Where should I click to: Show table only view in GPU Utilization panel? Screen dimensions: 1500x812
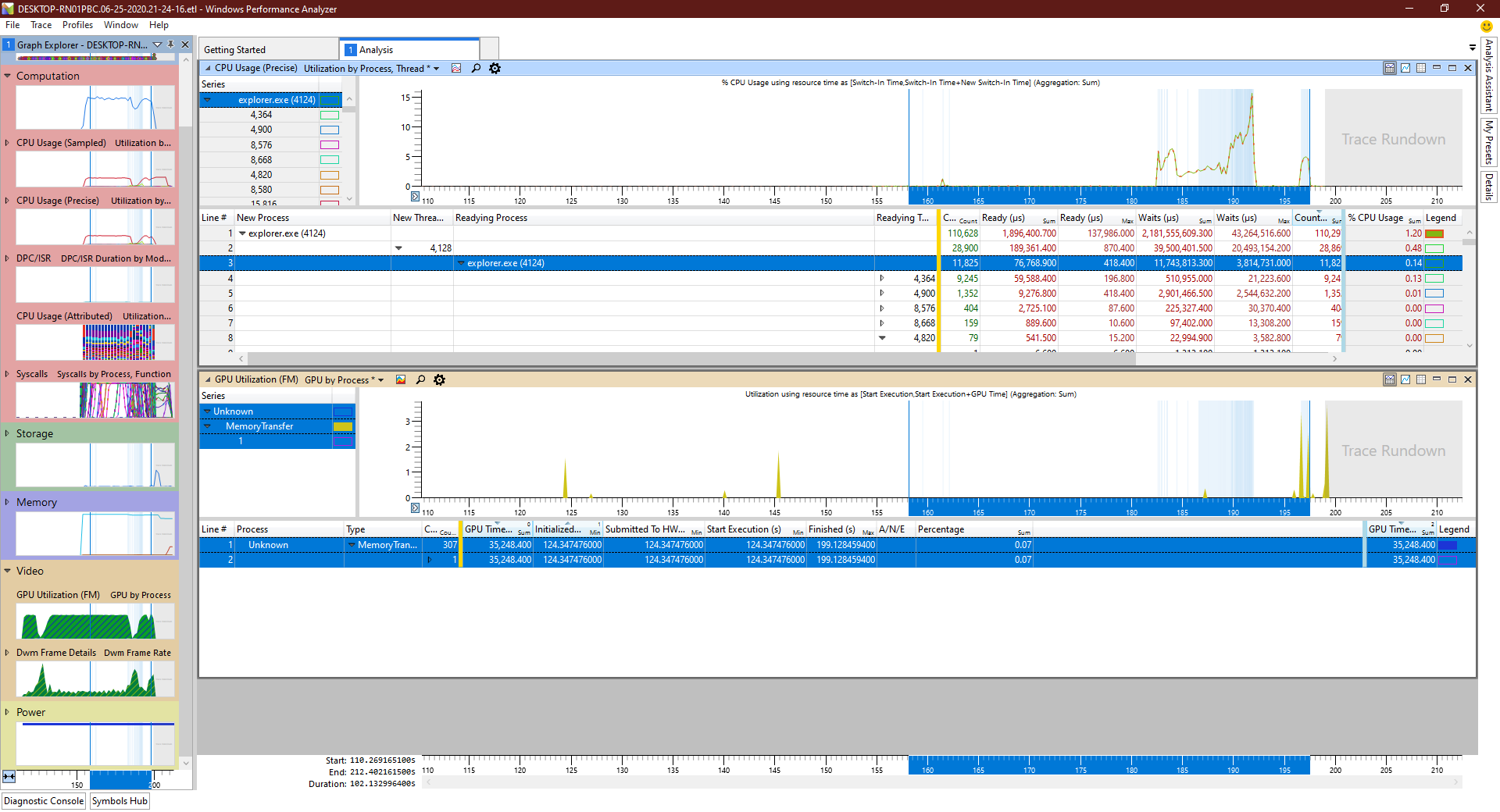pyautogui.click(x=1421, y=379)
